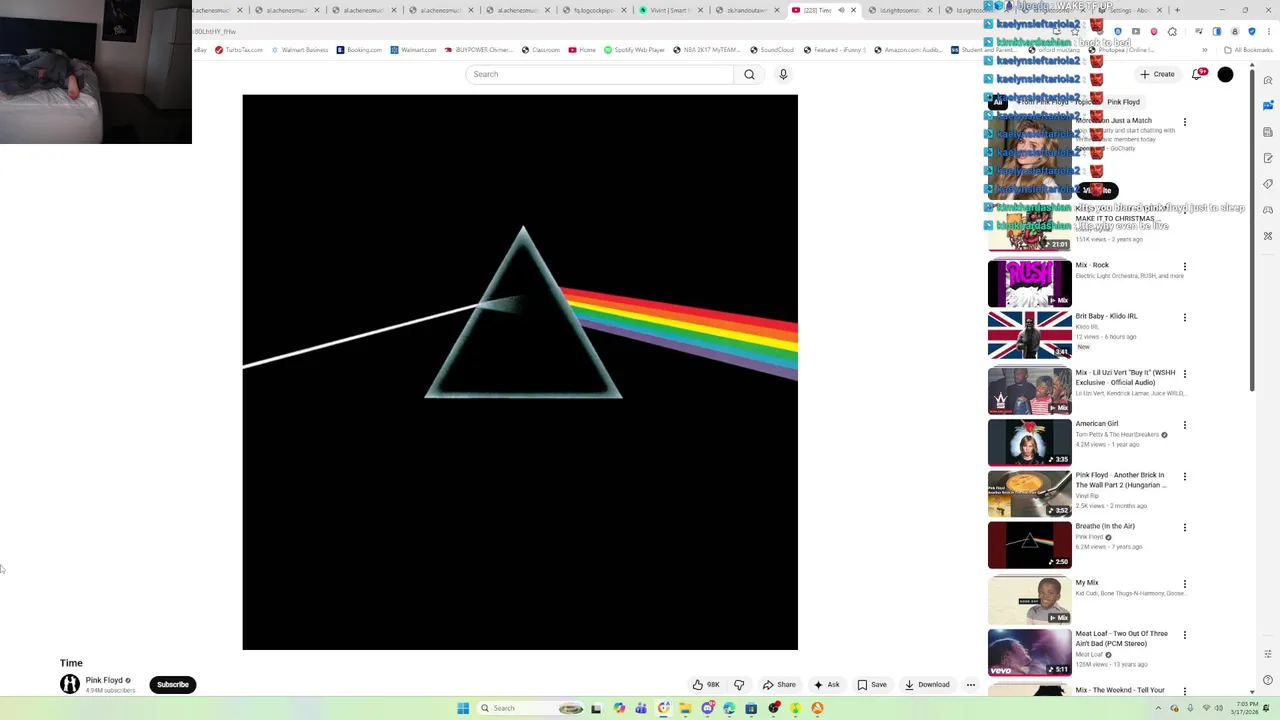
Task: Open the All Bookmarks folder
Action: tap(1249, 50)
